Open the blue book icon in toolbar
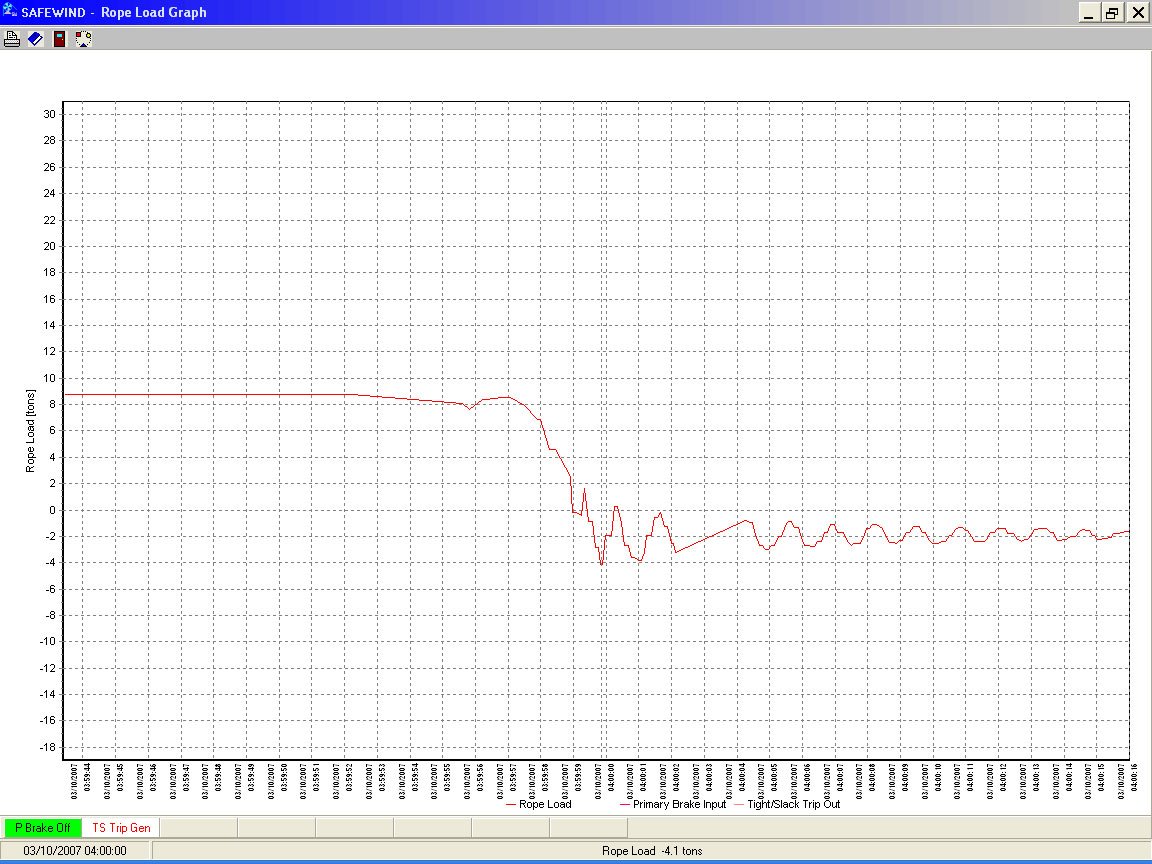The height and width of the screenshot is (864, 1152). [35, 39]
